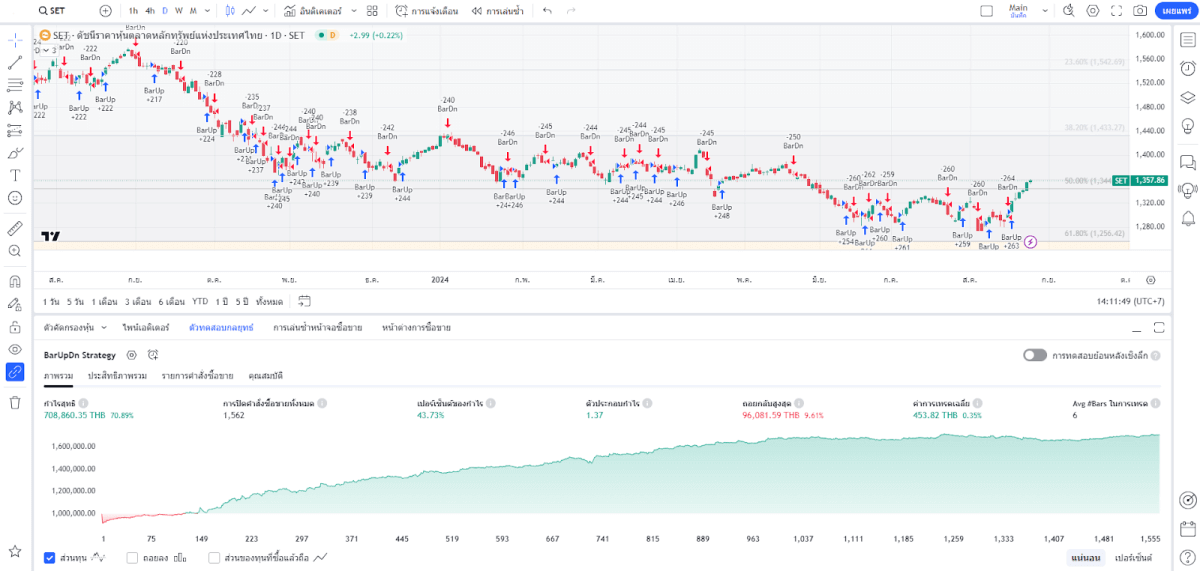Image resolution: width=1200 pixels, height=571 pixels.
Task: Open the alert (การแจ้งเตือน) creator in top toolbar
Action: [x=426, y=11]
